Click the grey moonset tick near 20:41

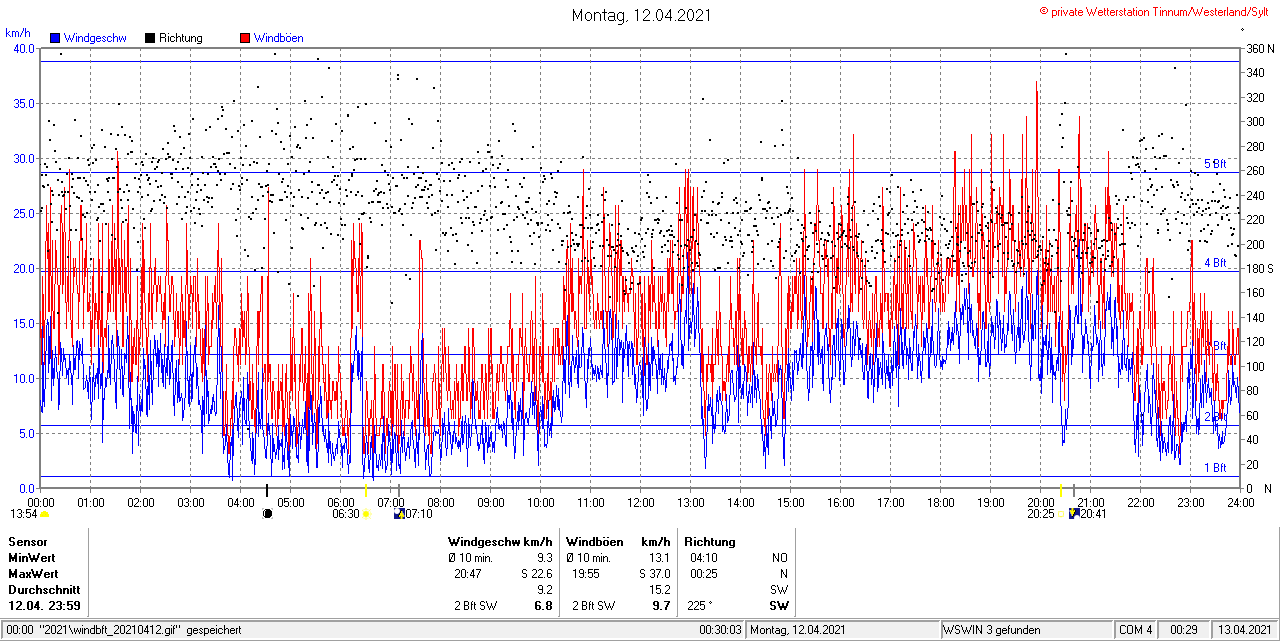coord(1074,491)
